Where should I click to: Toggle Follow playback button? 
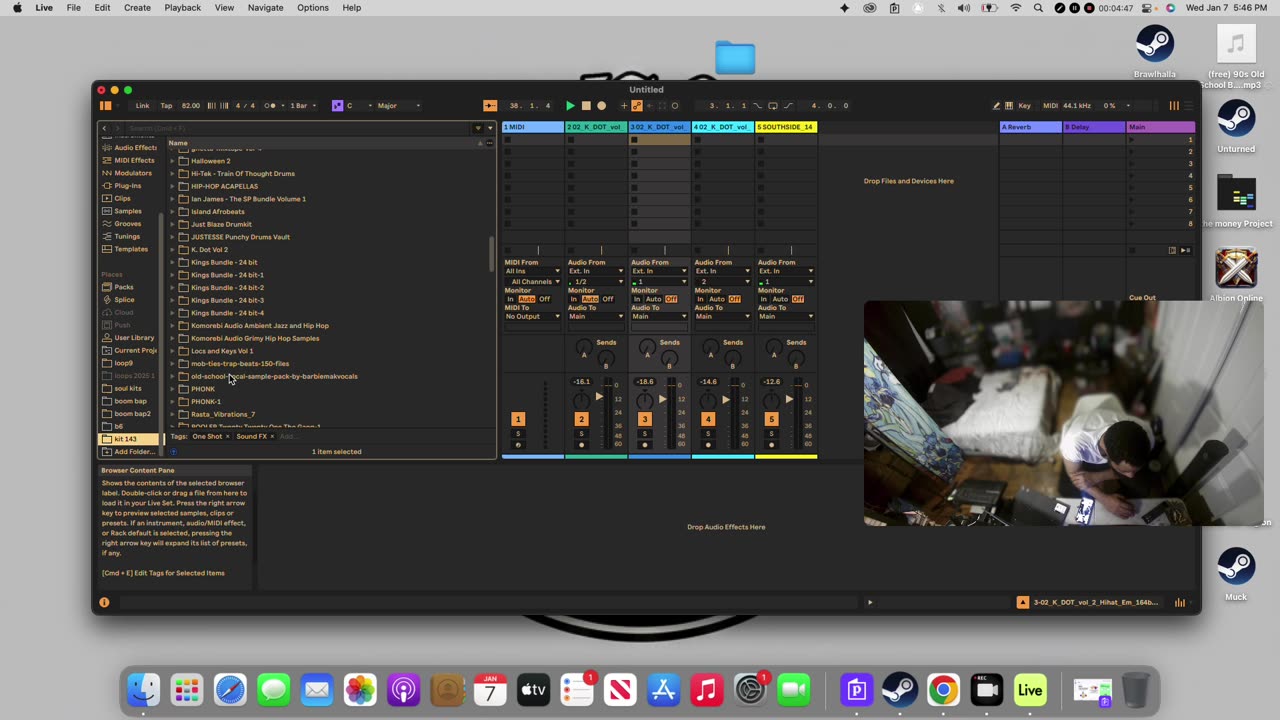(490, 105)
